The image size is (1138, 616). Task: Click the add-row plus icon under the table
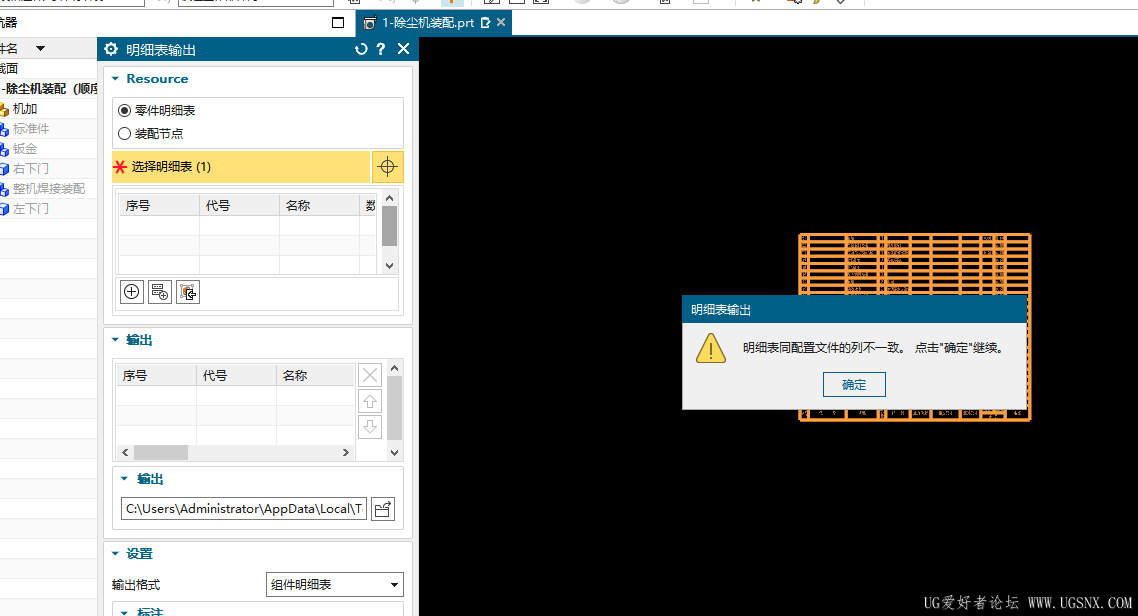click(131, 291)
